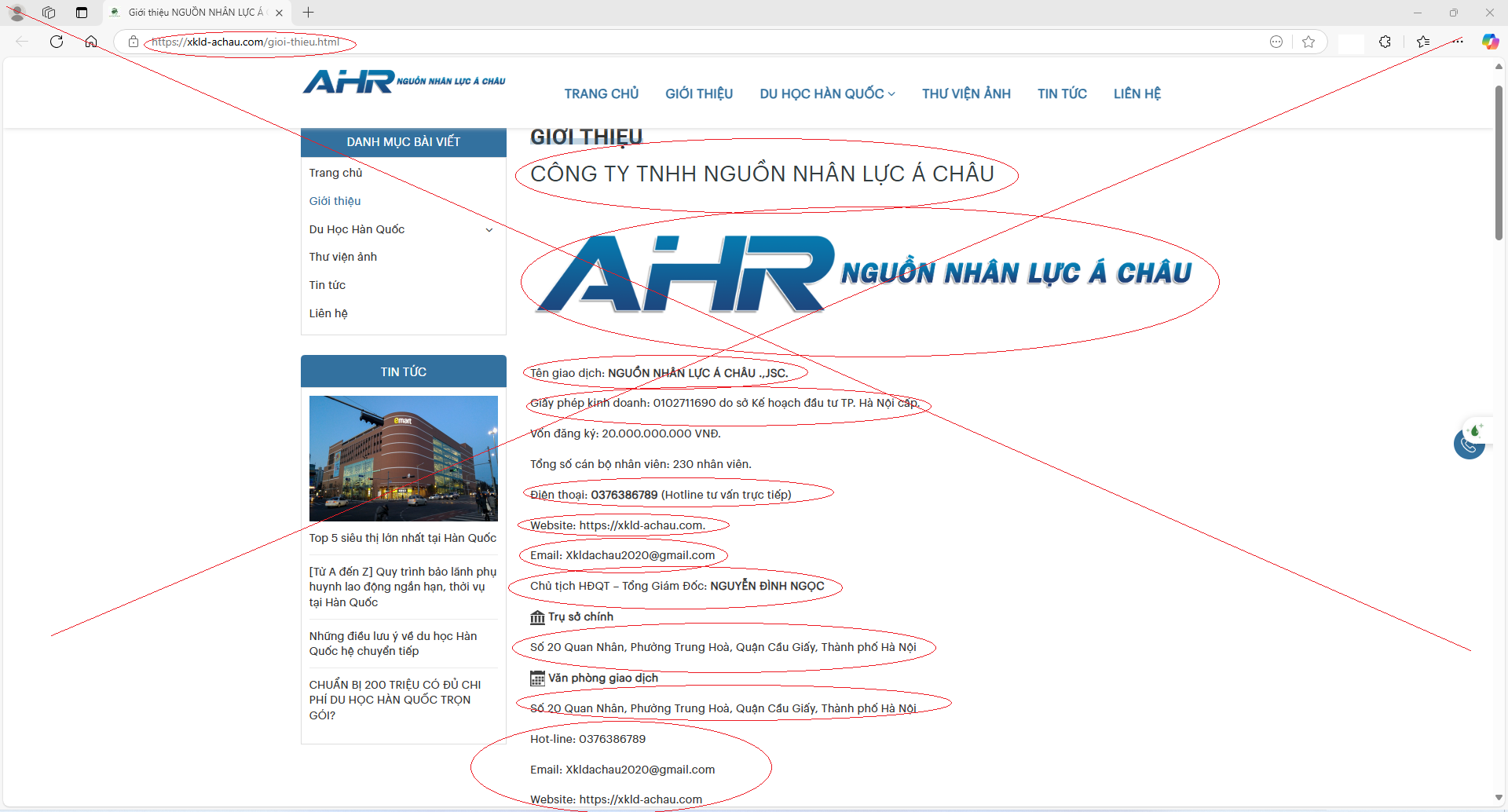
Task: Open a new tab with plus icon
Action: coord(309,13)
